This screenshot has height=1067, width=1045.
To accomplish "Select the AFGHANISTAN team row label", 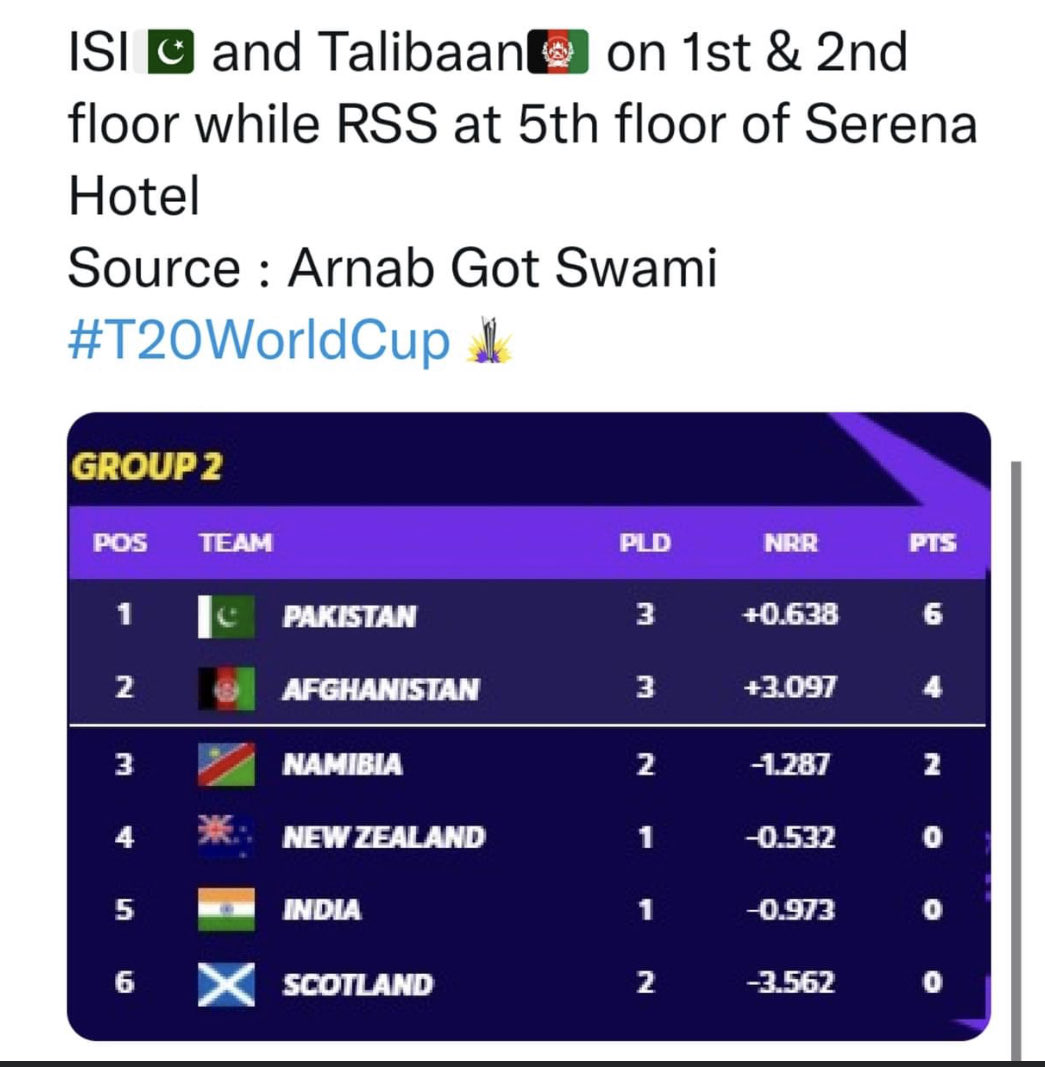I will tap(380, 689).
